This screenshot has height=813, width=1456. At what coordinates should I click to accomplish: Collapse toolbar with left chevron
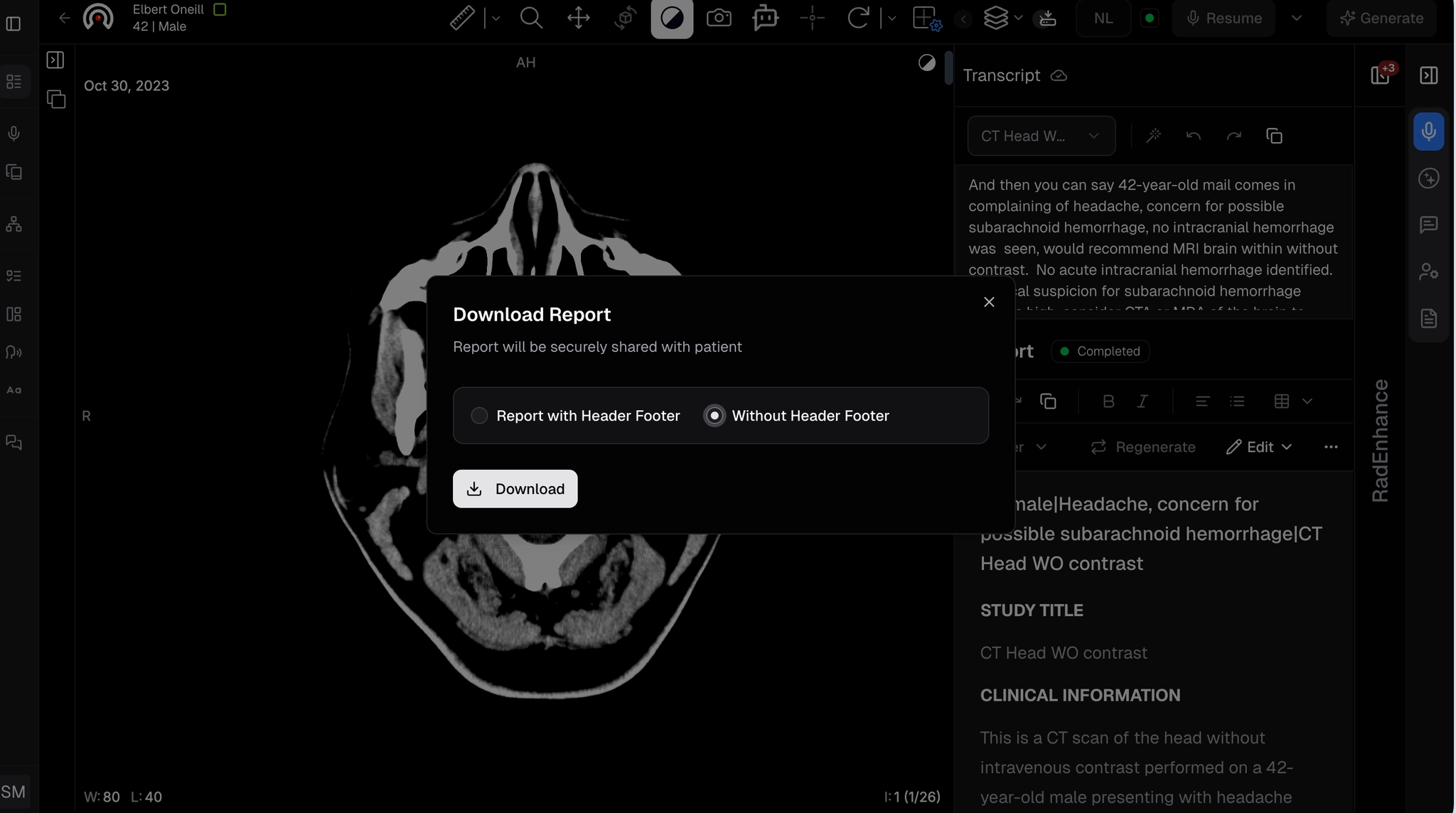point(963,19)
